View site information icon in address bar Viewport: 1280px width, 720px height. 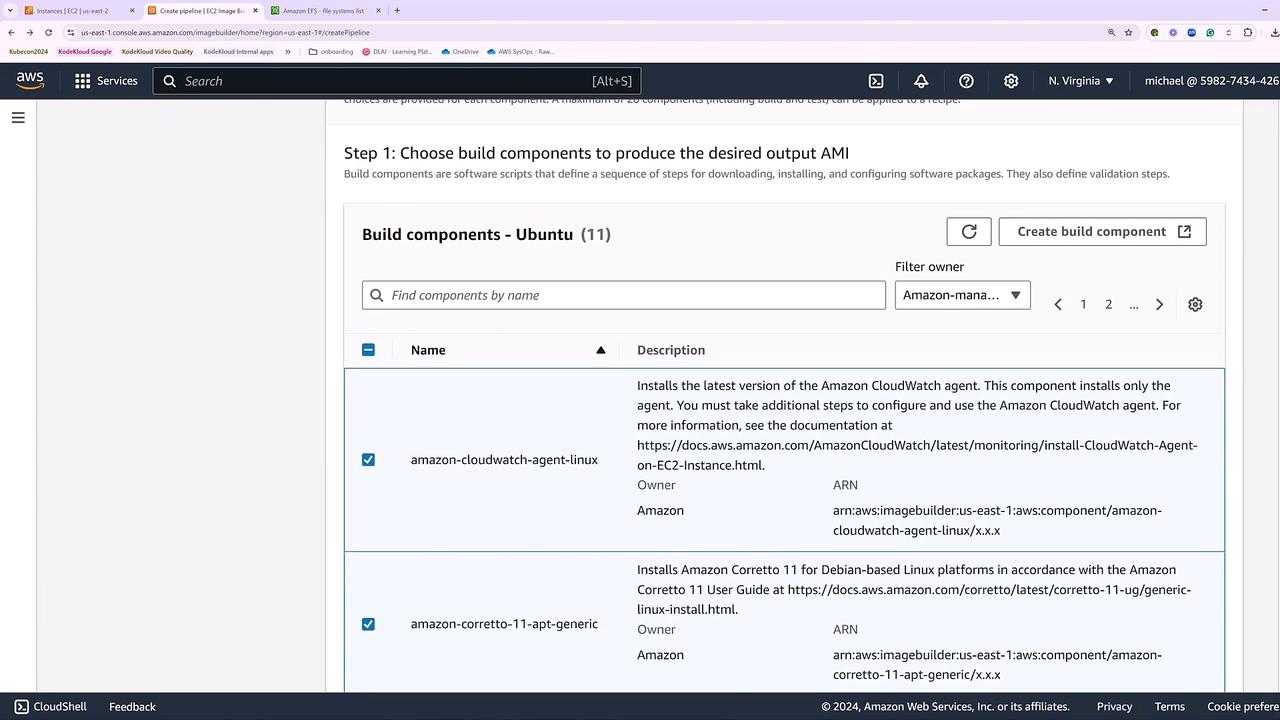click(x=71, y=32)
